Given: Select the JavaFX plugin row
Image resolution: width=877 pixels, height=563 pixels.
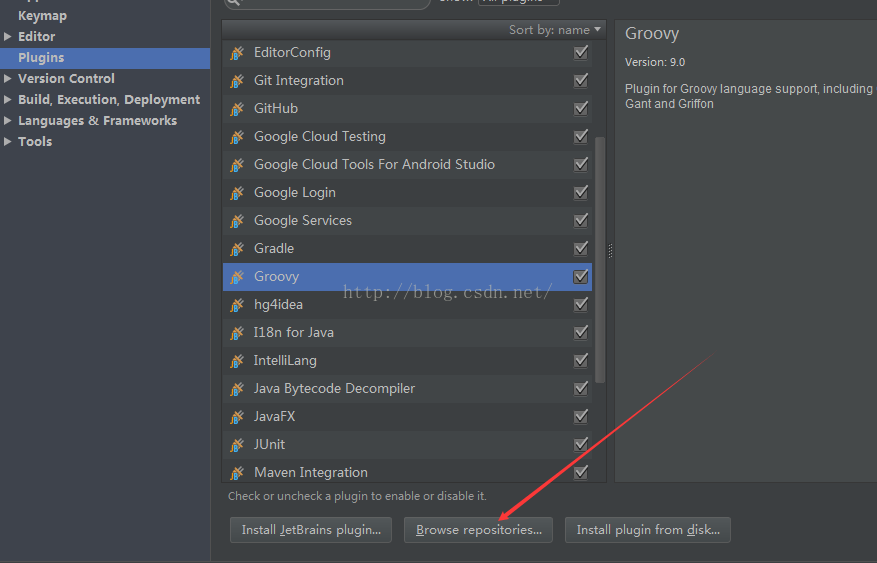Looking at the screenshot, I should click(407, 417).
